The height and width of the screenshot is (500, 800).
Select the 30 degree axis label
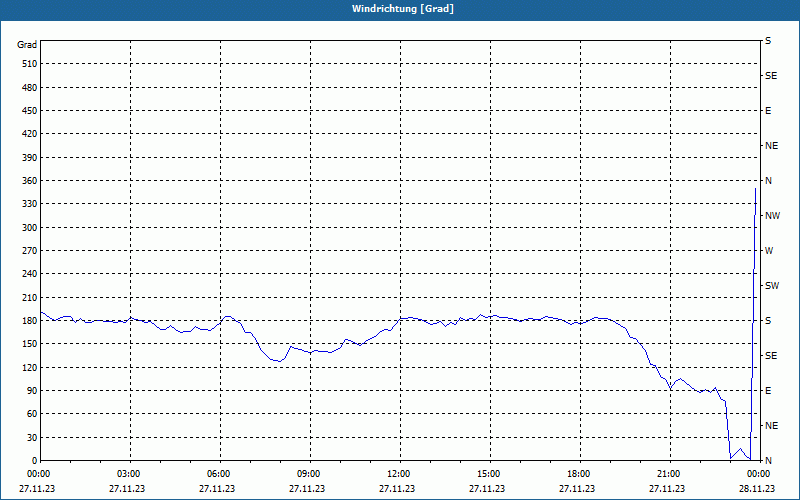[31, 438]
